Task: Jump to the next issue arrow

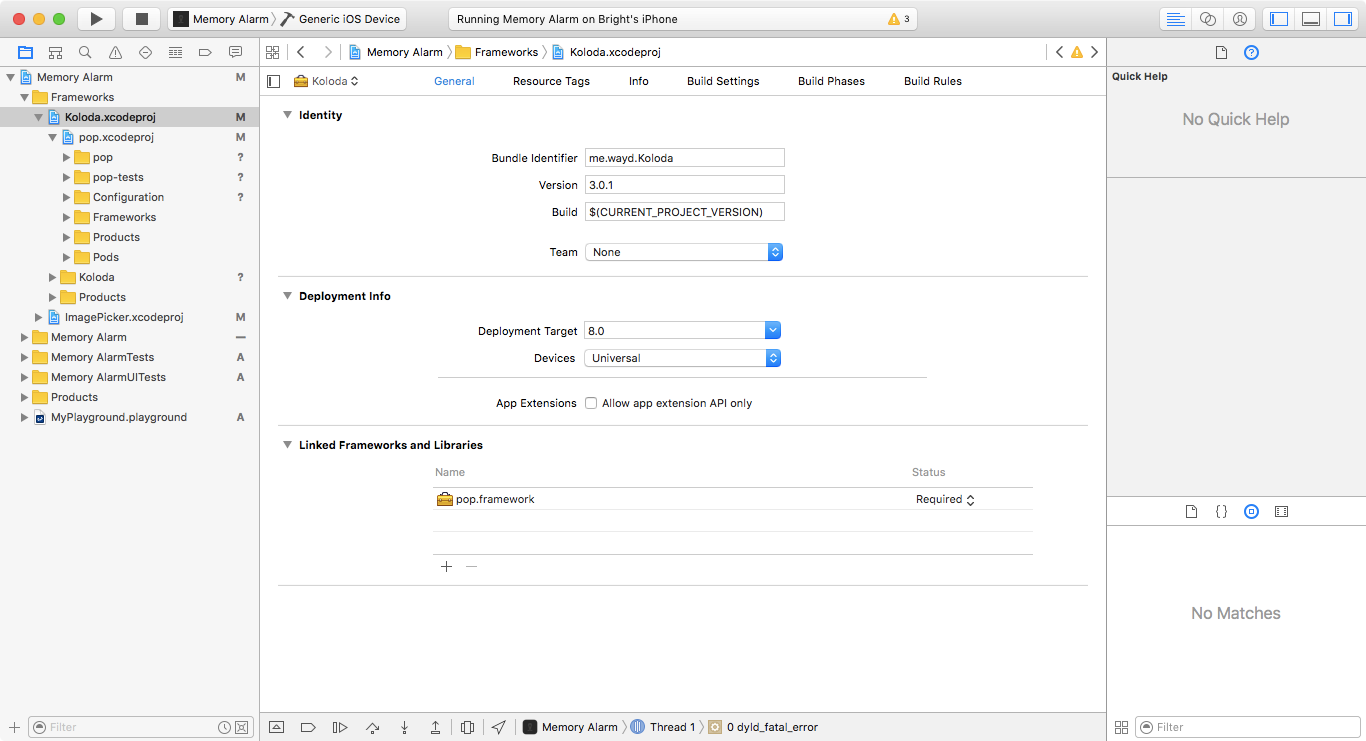Action: (1095, 52)
